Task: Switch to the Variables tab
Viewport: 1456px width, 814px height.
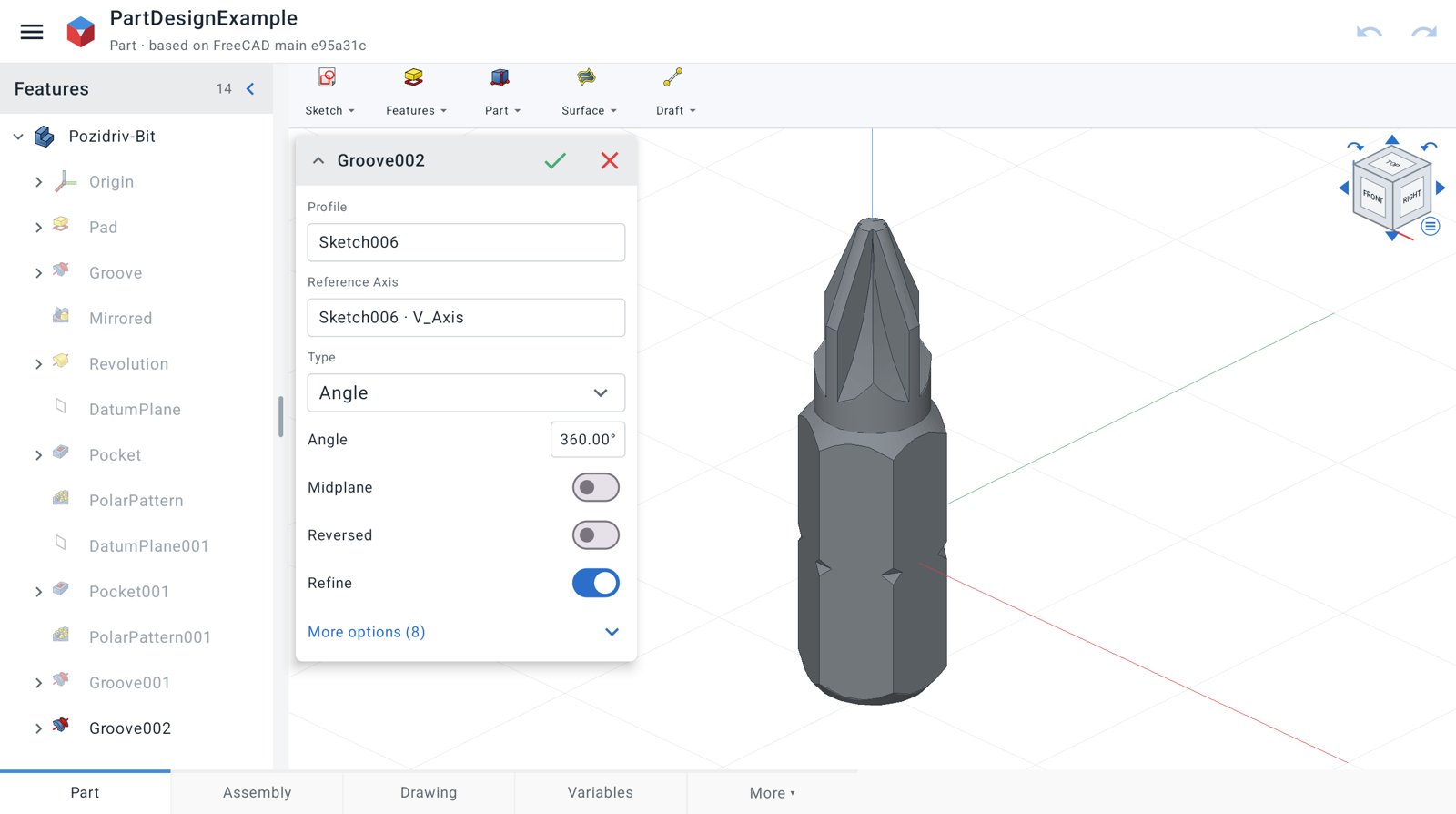Action: coord(601,792)
